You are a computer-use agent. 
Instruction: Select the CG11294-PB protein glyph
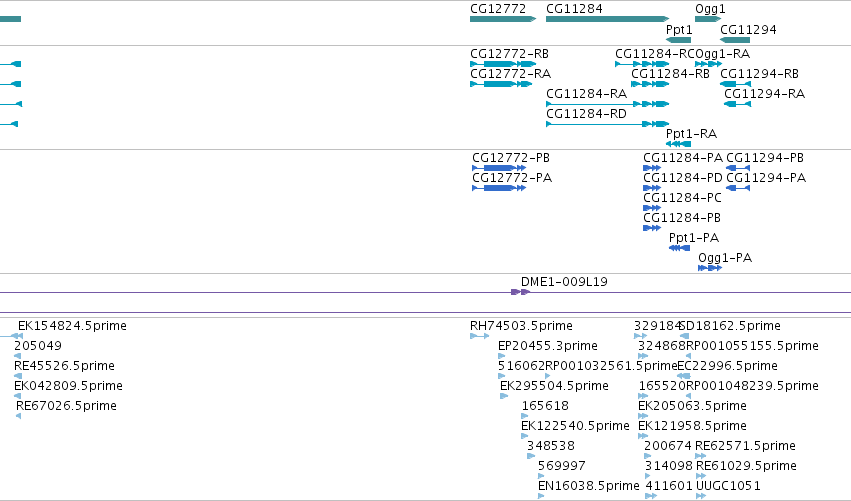738,168
